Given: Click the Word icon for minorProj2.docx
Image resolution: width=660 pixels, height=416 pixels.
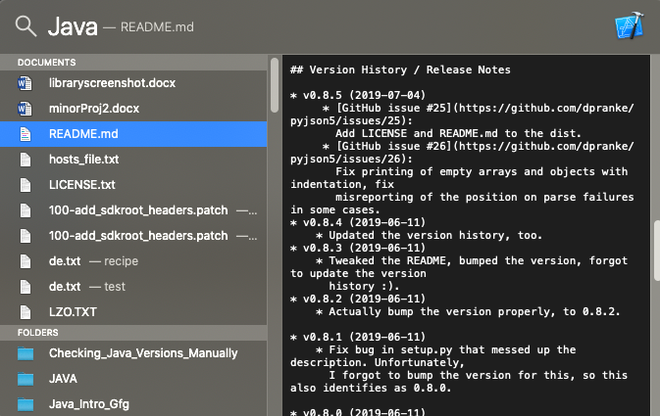Looking at the screenshot, I should [x=25, y=109].
